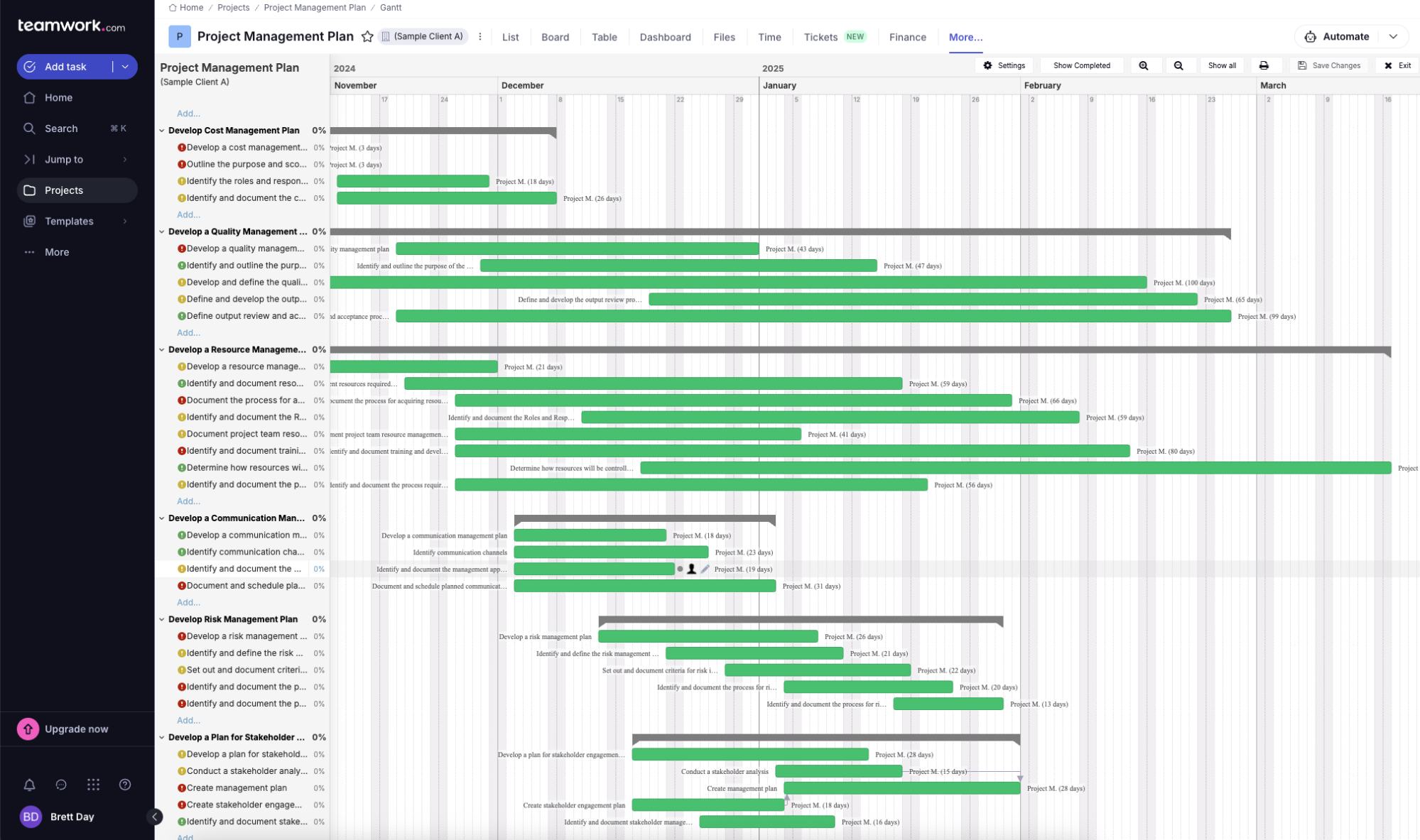Open the help question mark icon
This screenshot has width=1420, height=840.
125,785
